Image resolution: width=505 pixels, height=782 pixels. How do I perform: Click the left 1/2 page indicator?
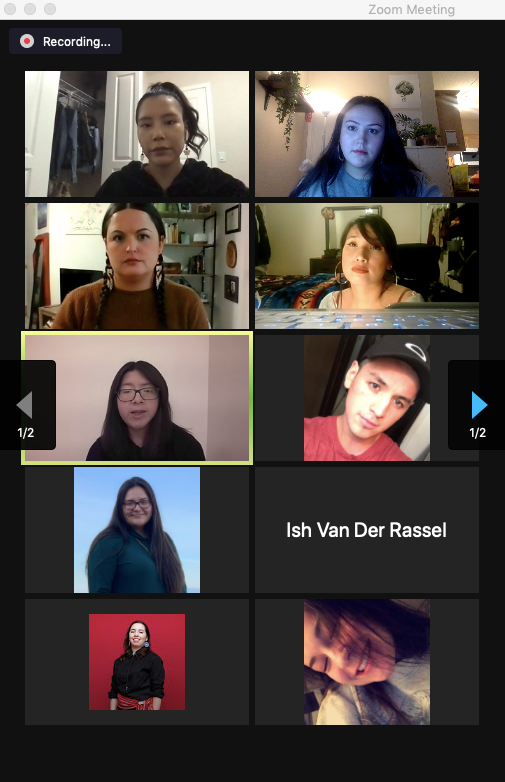click(26, 432)
